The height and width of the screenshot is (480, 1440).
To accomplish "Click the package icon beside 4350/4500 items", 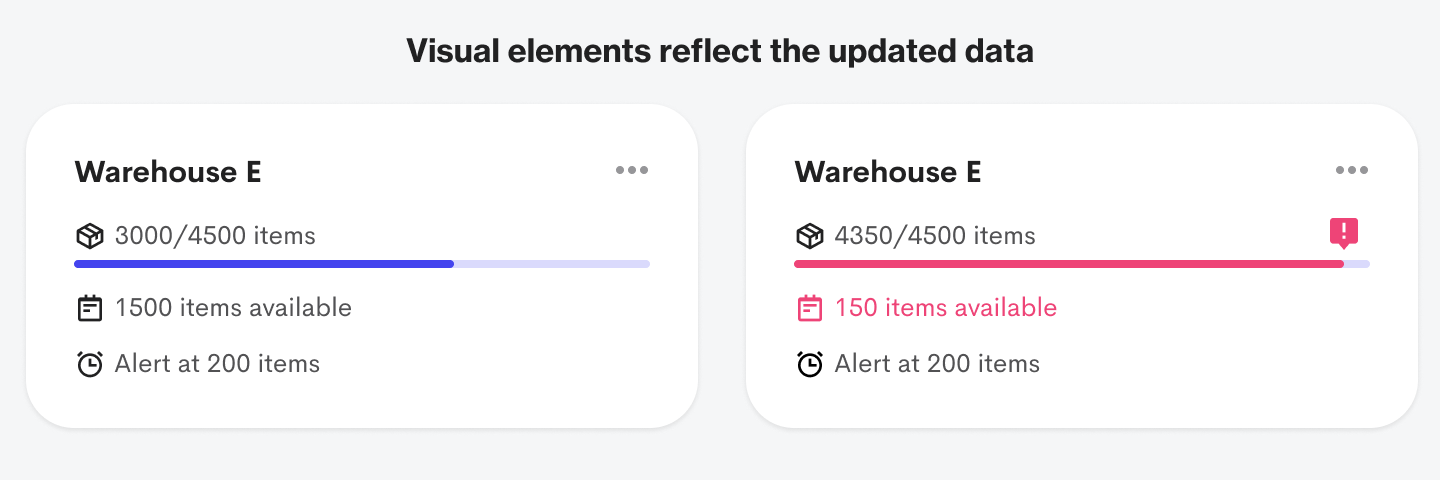I will click(x=810, y=236).
